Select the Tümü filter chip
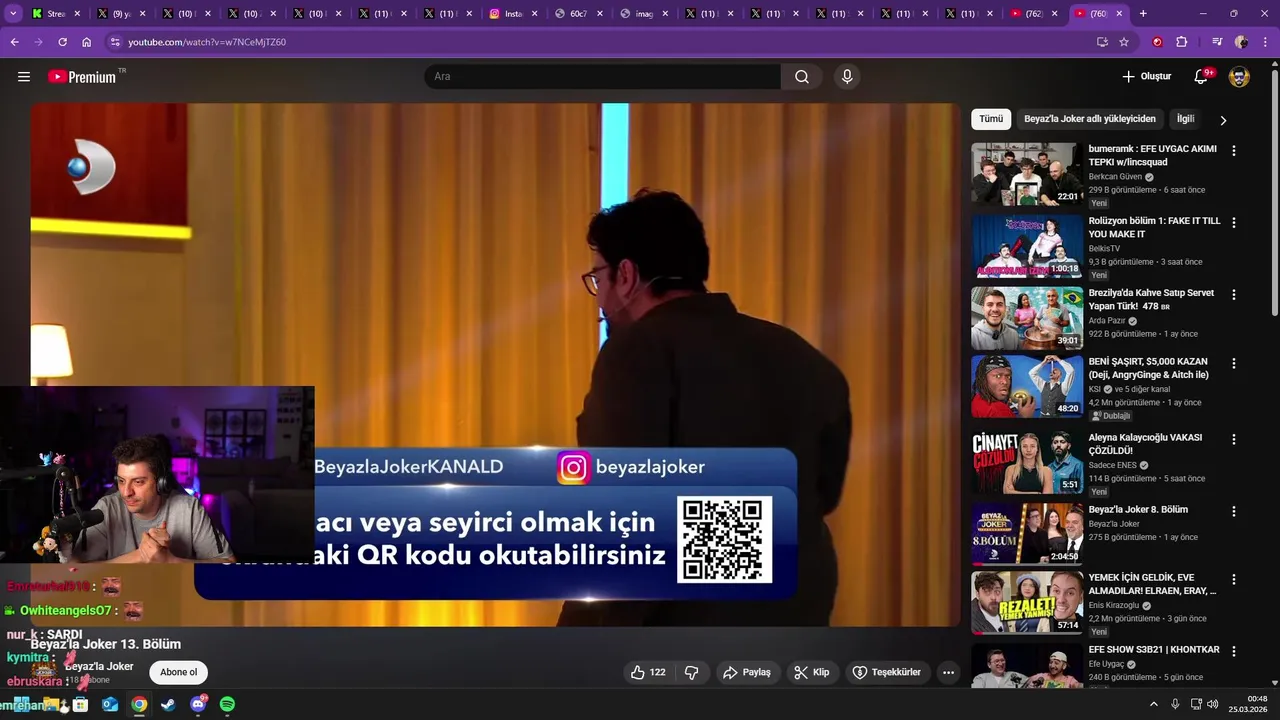This screenshot has height=720, width=1280. 991,119
